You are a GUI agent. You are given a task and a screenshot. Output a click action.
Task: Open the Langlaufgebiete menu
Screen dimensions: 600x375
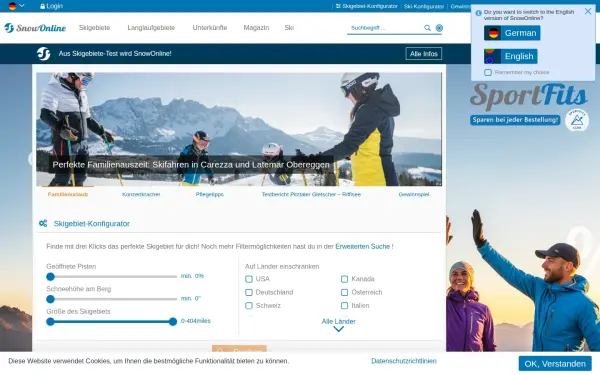tap(151, 28)
